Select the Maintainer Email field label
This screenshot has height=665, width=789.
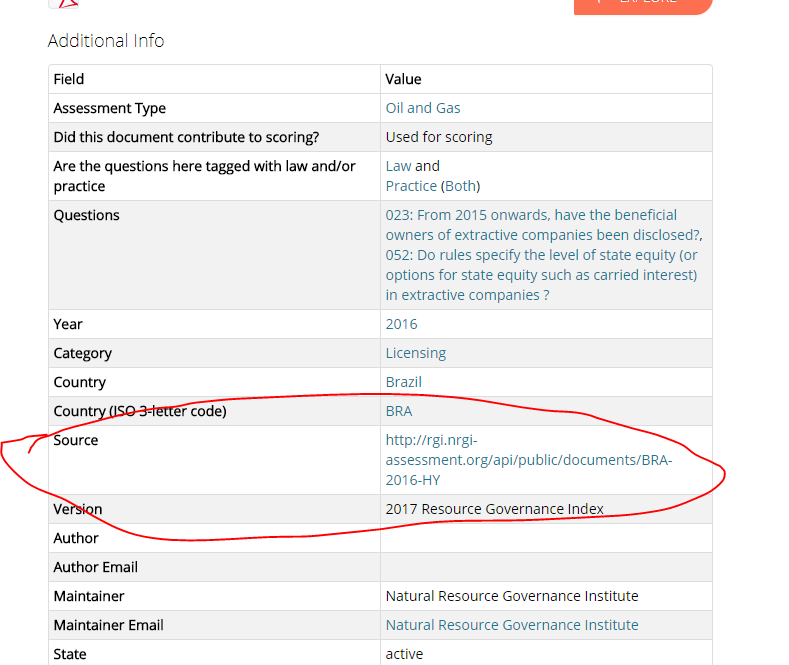point(109,625)
